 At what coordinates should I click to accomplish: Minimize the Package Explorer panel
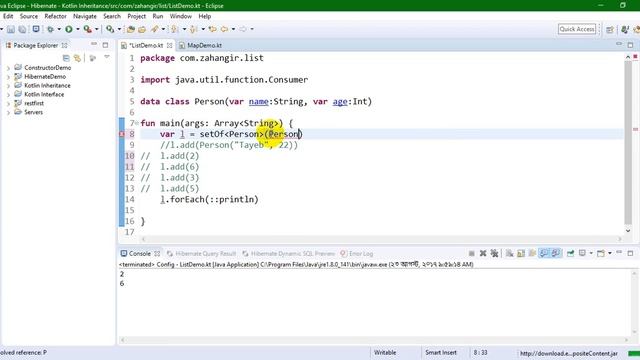(x=94, y=44)
